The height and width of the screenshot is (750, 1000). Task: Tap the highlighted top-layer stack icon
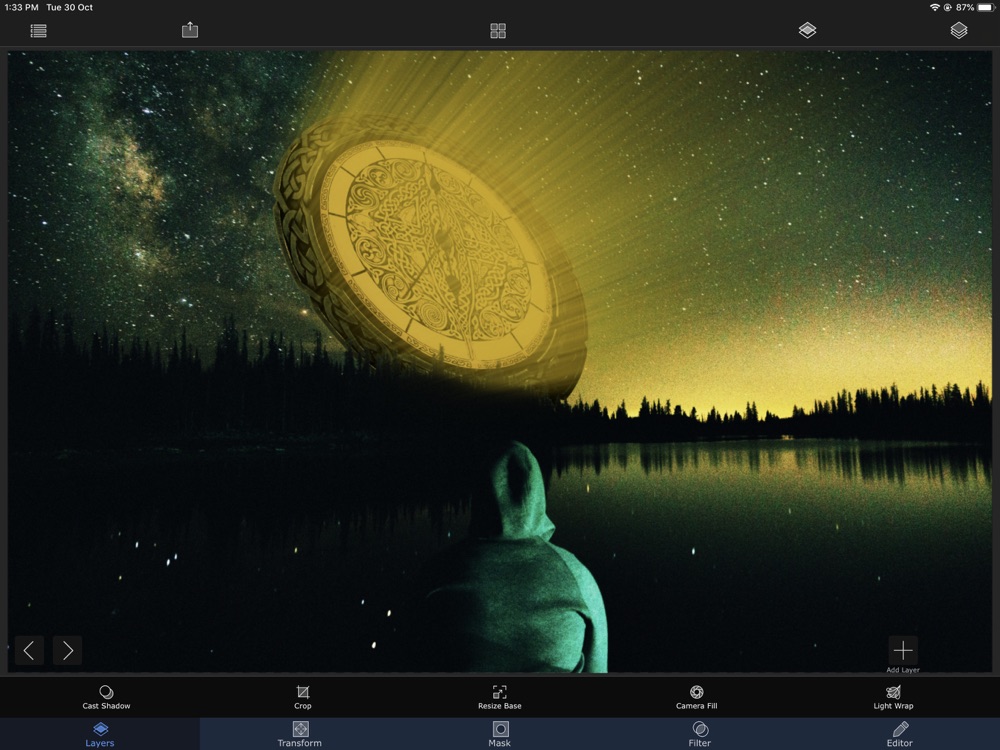coord(807,30)
